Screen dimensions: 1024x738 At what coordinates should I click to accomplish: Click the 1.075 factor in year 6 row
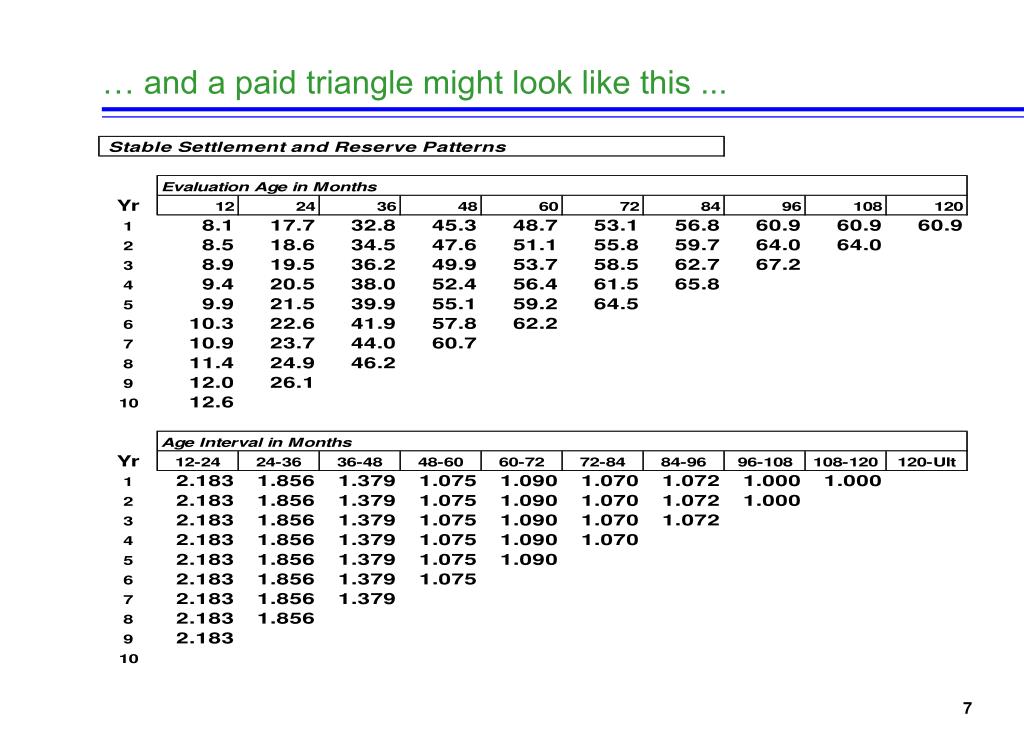pyautogui.click(x=448, y=579)
